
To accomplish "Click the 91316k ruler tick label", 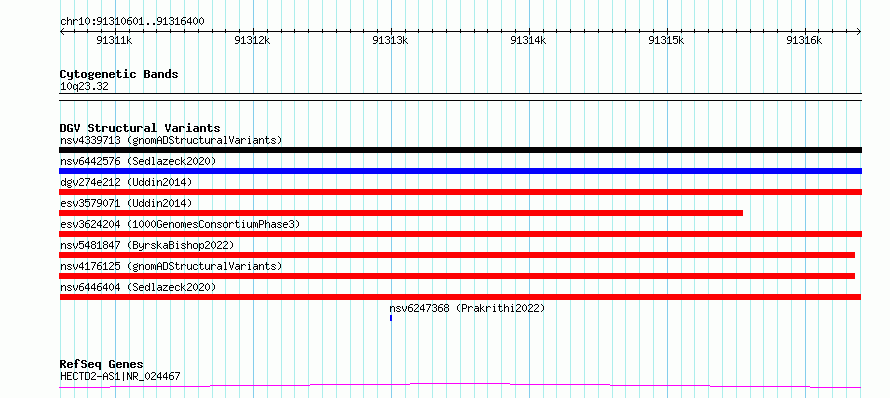I will (804, 40).
